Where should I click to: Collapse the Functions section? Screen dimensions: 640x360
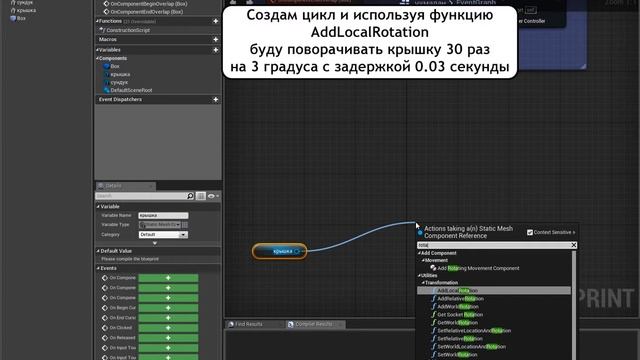[97, 21]
